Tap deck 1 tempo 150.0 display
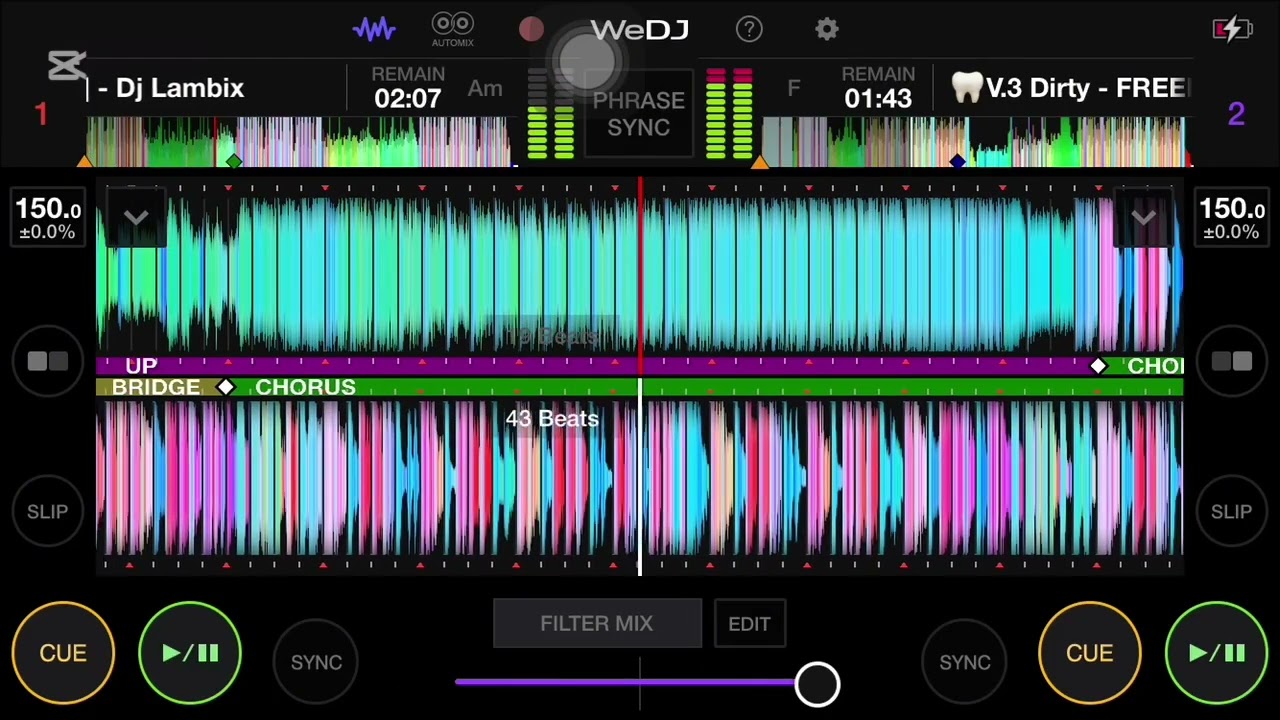1280x720 pixels. pyautogui.click(x=47, y=217)
